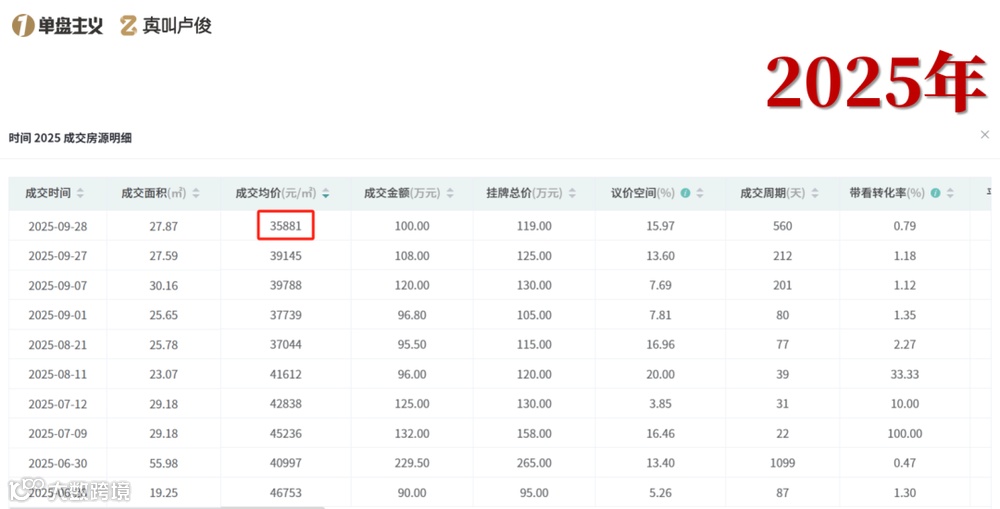The width and height of the screenshot is (1000, 509).
Task: Click the 议价空间 column header
Action: [x=660, y=193]
